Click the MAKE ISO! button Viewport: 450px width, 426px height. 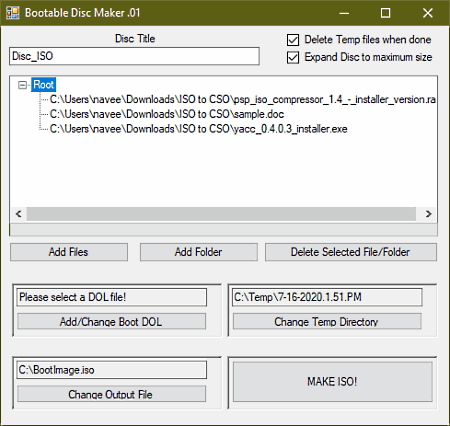(x=332, y=381)
